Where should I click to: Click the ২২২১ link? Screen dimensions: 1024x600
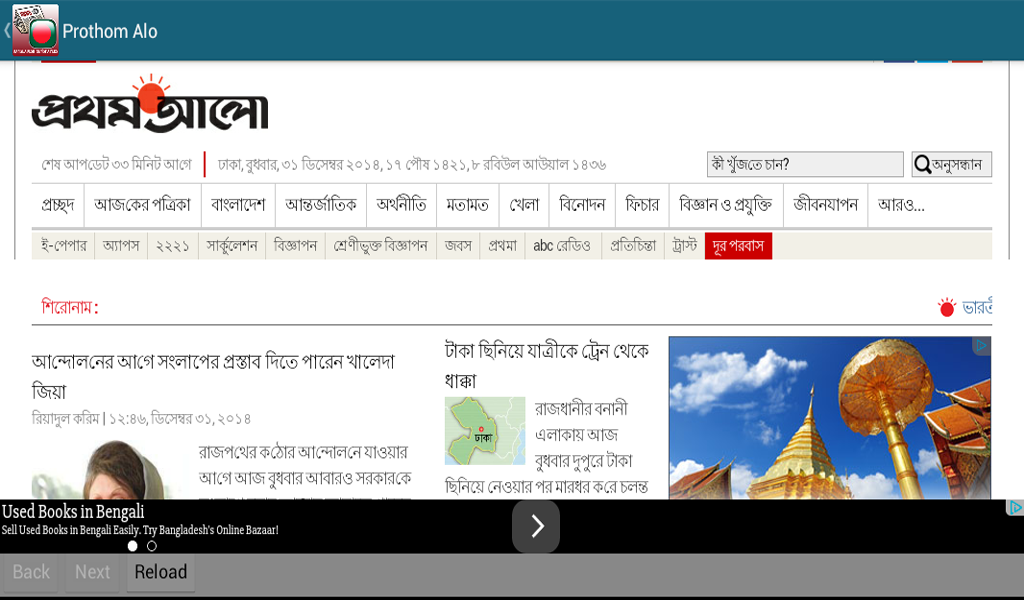click(172, 245)
